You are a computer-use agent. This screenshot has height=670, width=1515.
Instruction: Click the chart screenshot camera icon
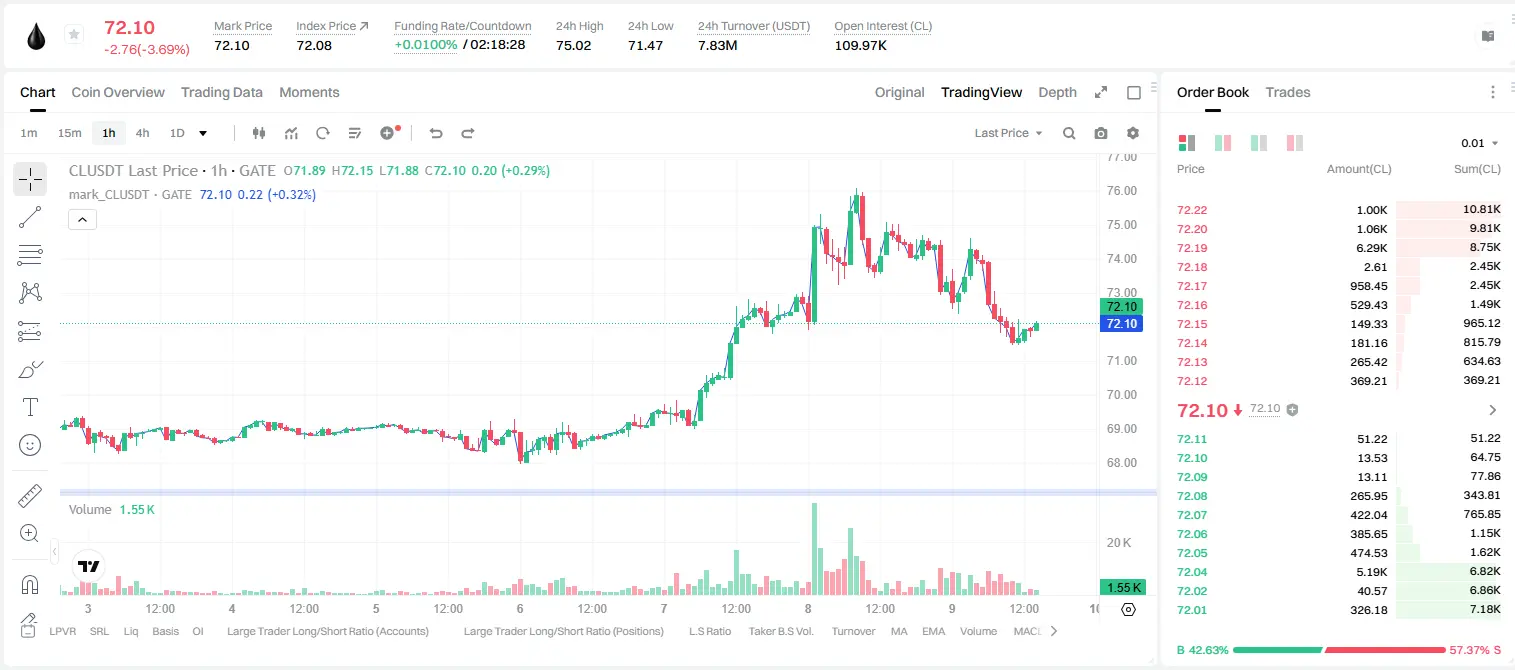tap(1101, 133)
